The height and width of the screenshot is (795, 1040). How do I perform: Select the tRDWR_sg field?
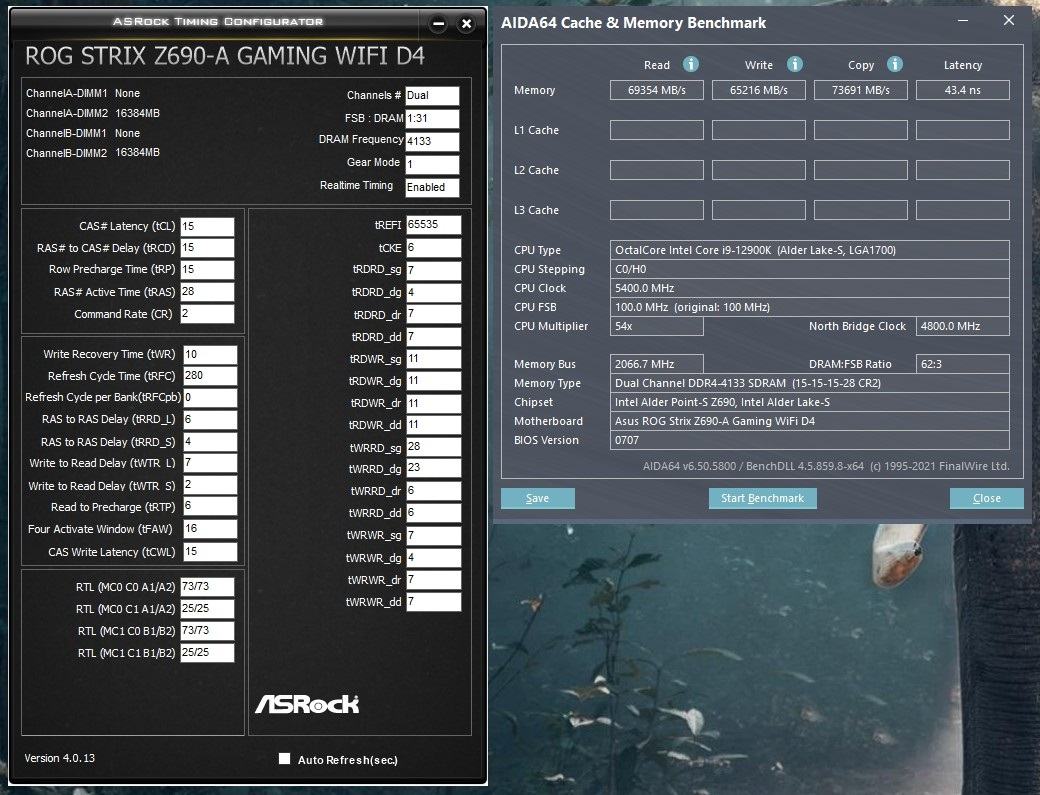[x=434, y=359]
